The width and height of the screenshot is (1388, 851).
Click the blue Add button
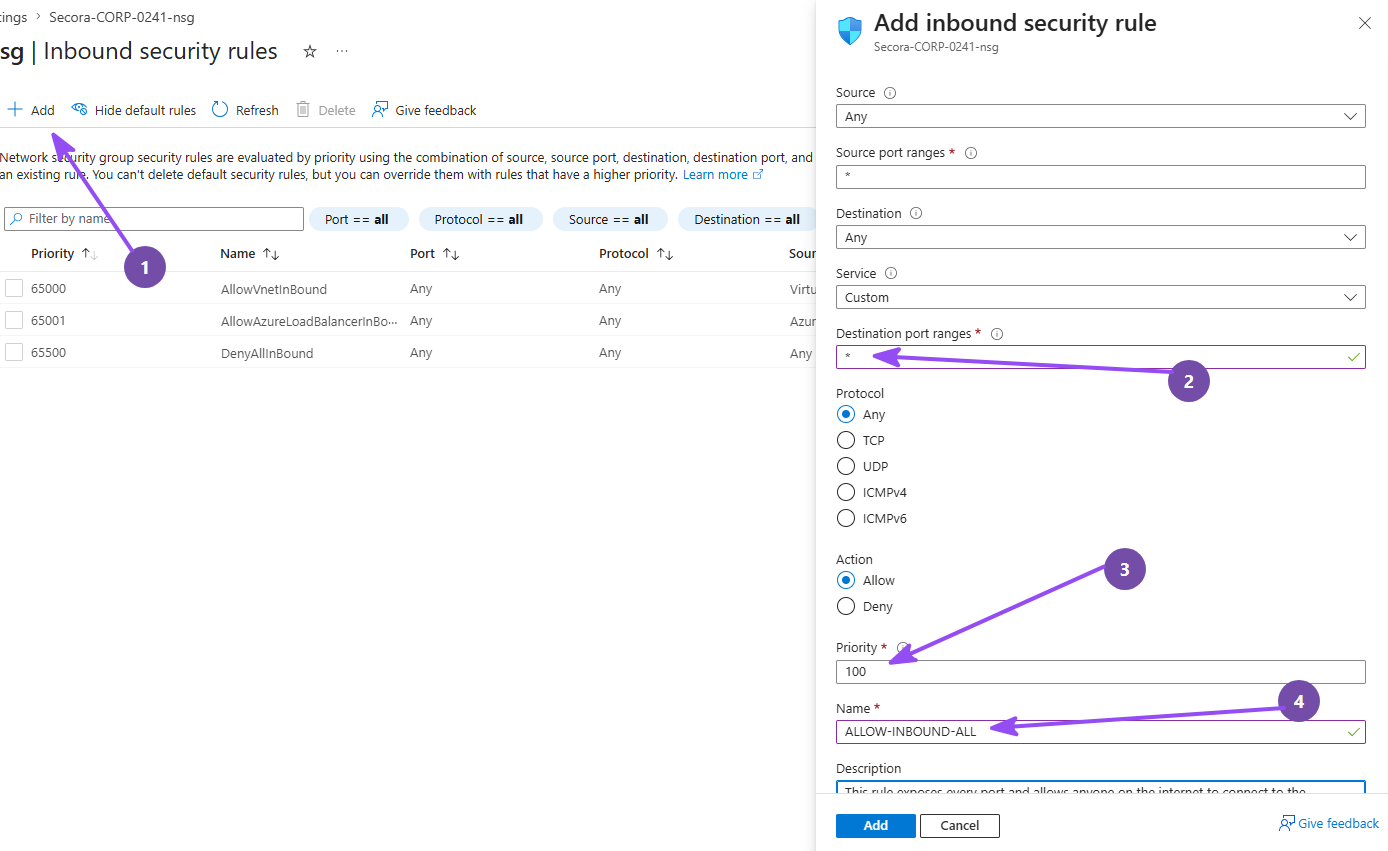click(x=876, y=825)
